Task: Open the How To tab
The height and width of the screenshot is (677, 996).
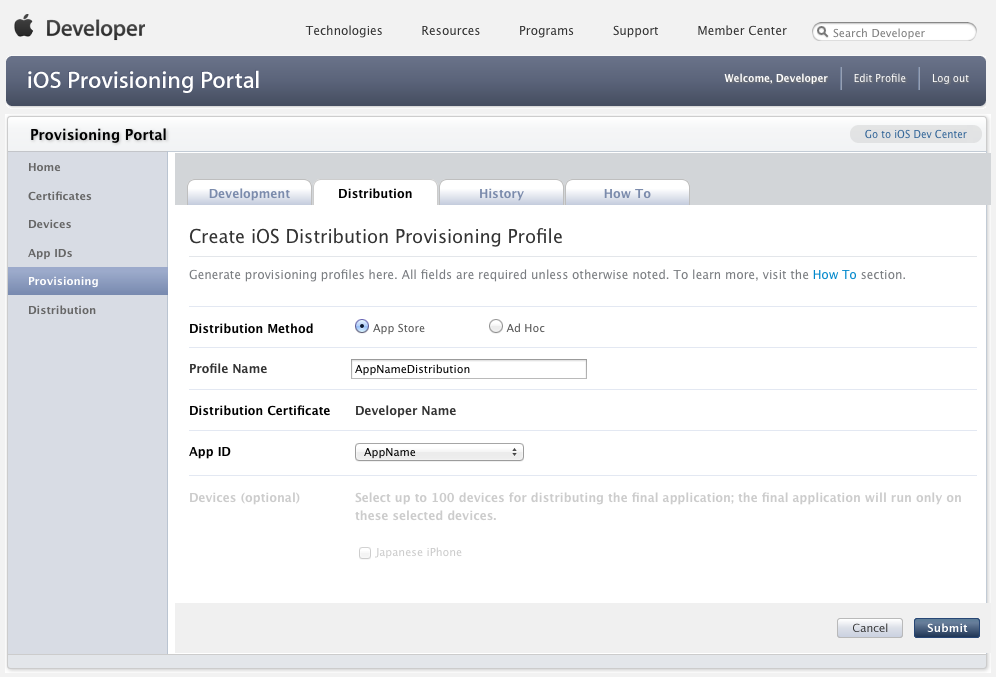Action: pyautogui.click(x=627, y=193)
